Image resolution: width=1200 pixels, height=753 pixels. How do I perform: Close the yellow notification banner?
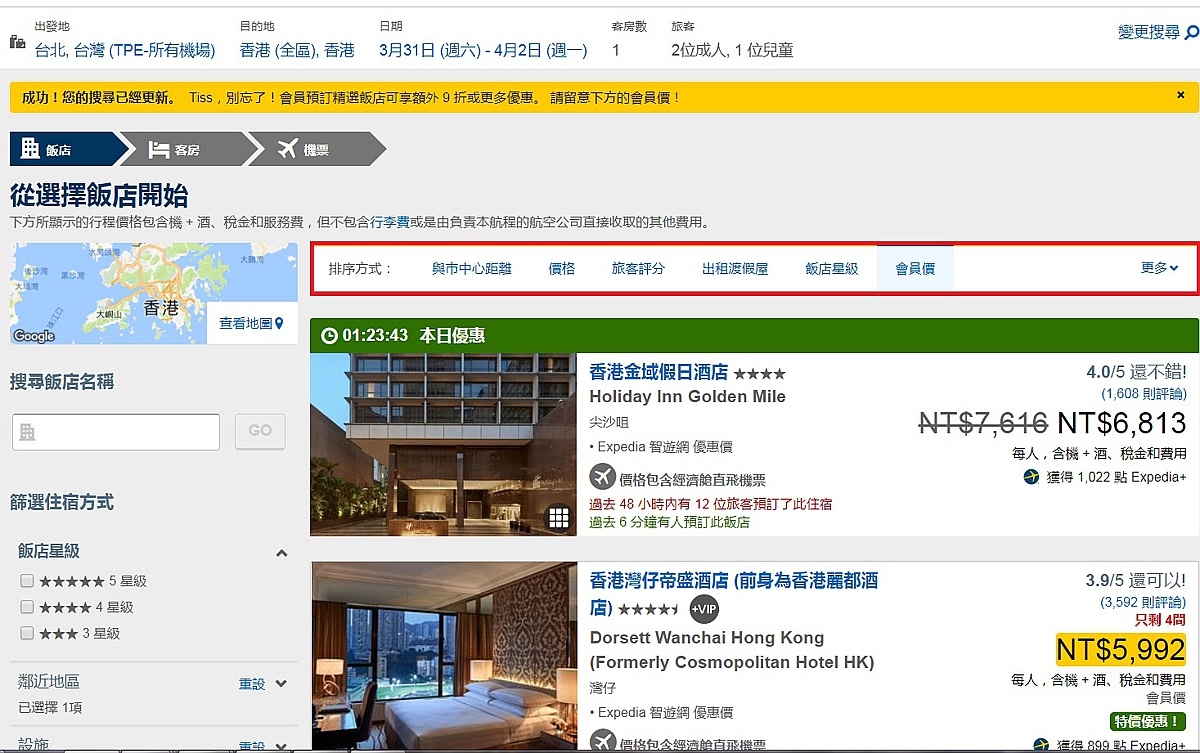click(1180, 96)
